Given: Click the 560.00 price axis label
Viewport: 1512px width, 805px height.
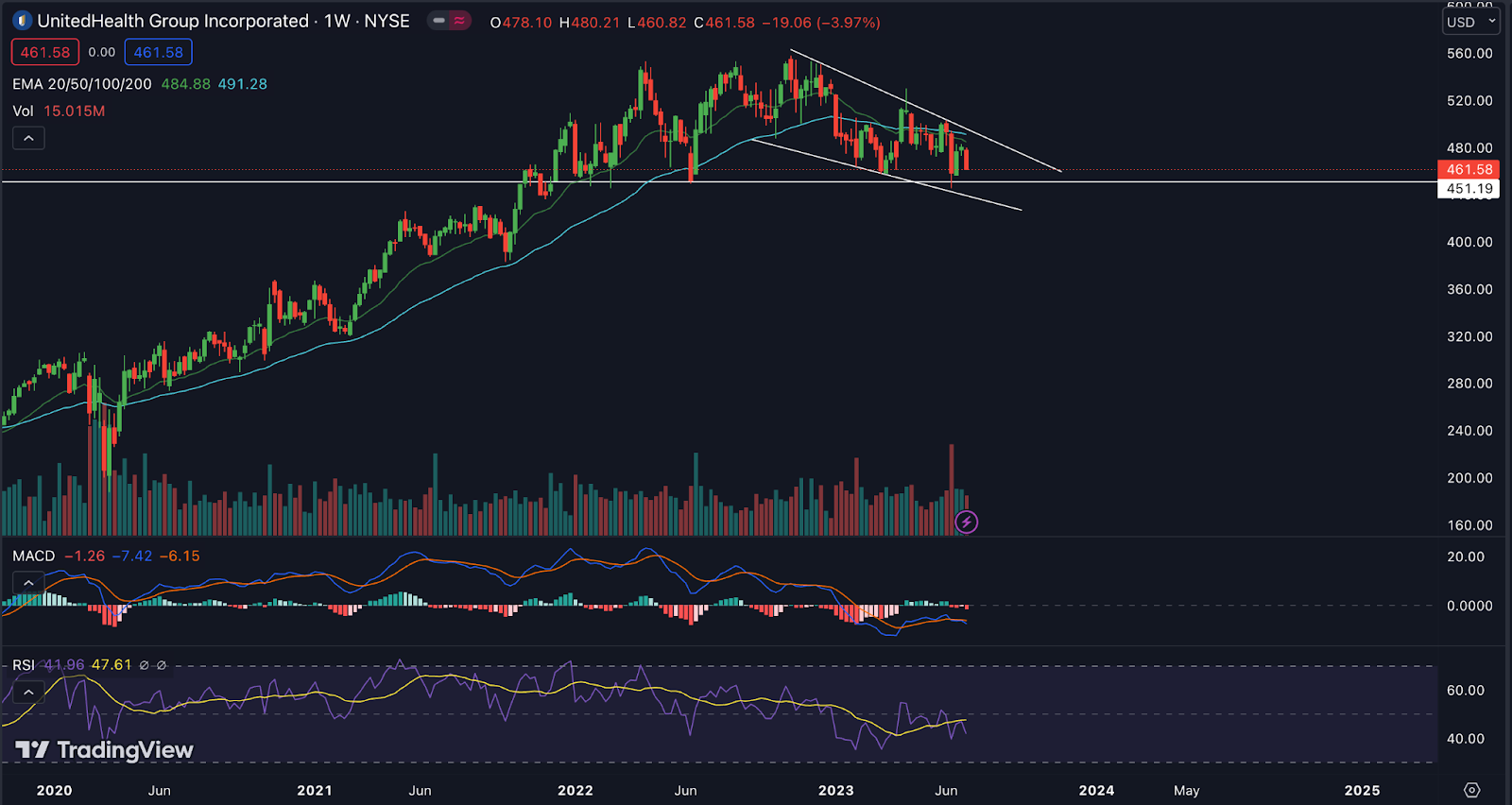Looking at the screenshot, I should [x=1469, y=53].
